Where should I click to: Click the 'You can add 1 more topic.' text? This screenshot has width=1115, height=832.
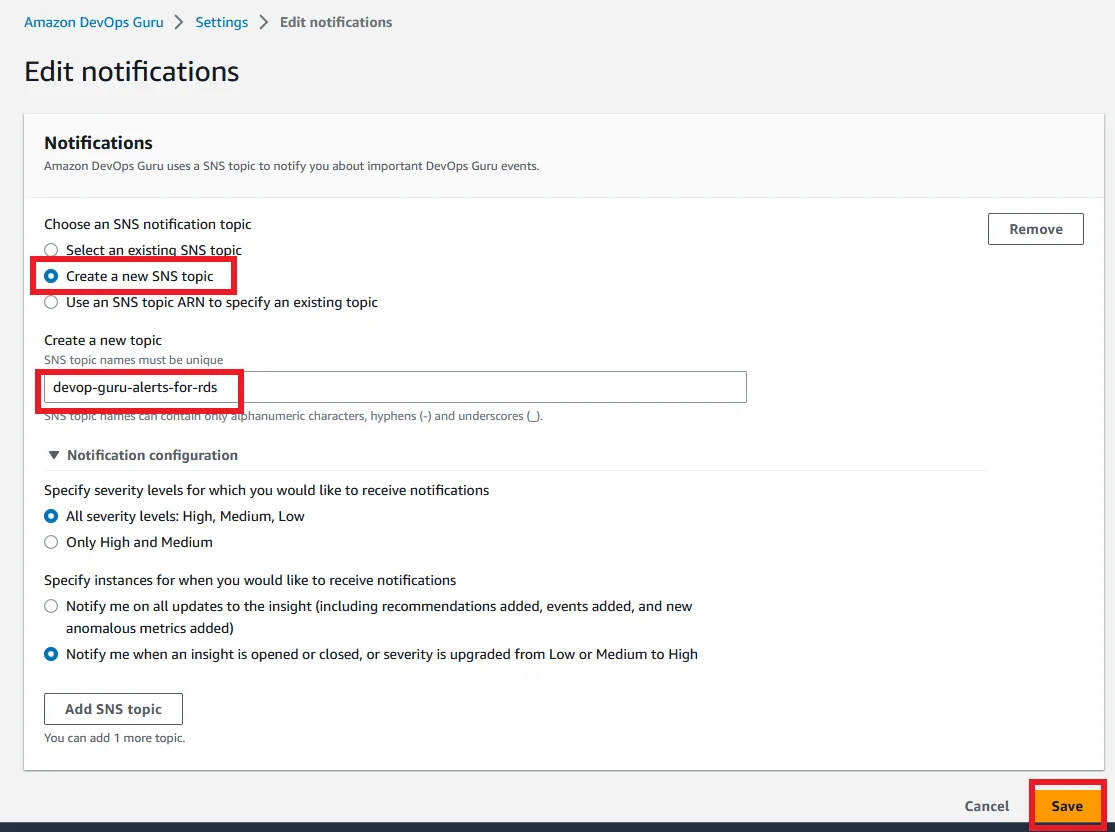click(114, 738)
